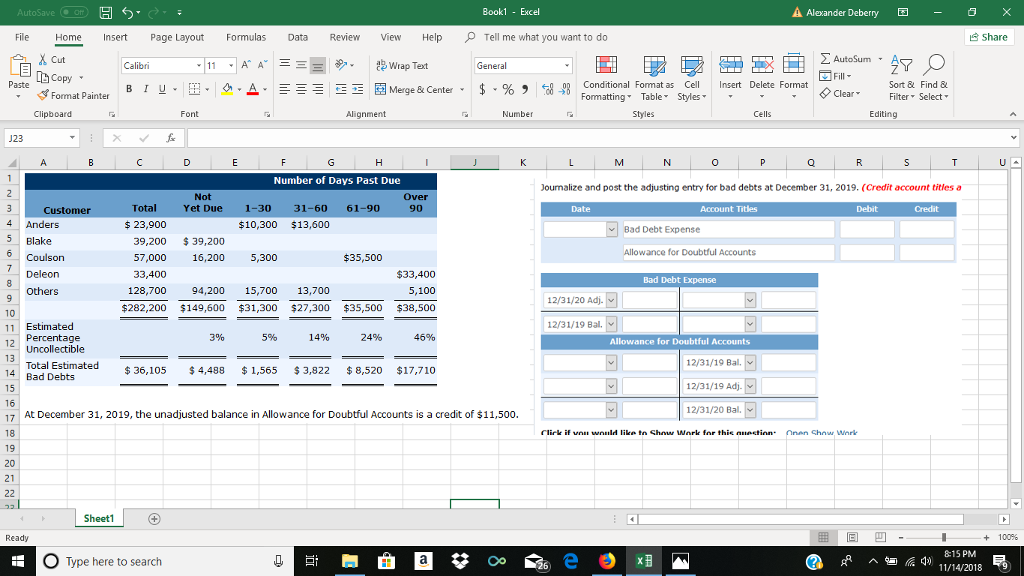Click the Open Show Work link

[821, 431]
